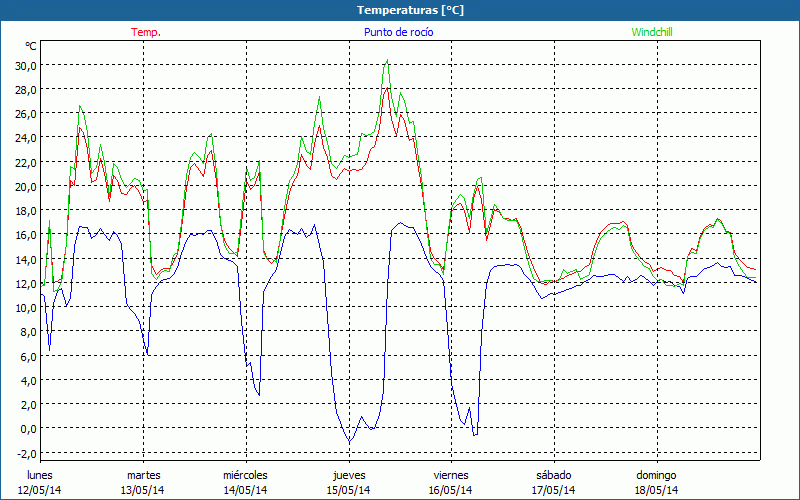
Task: Pick the jueves 15/05/14 date label
Action: pyautogui.click(x=348, y=482)
